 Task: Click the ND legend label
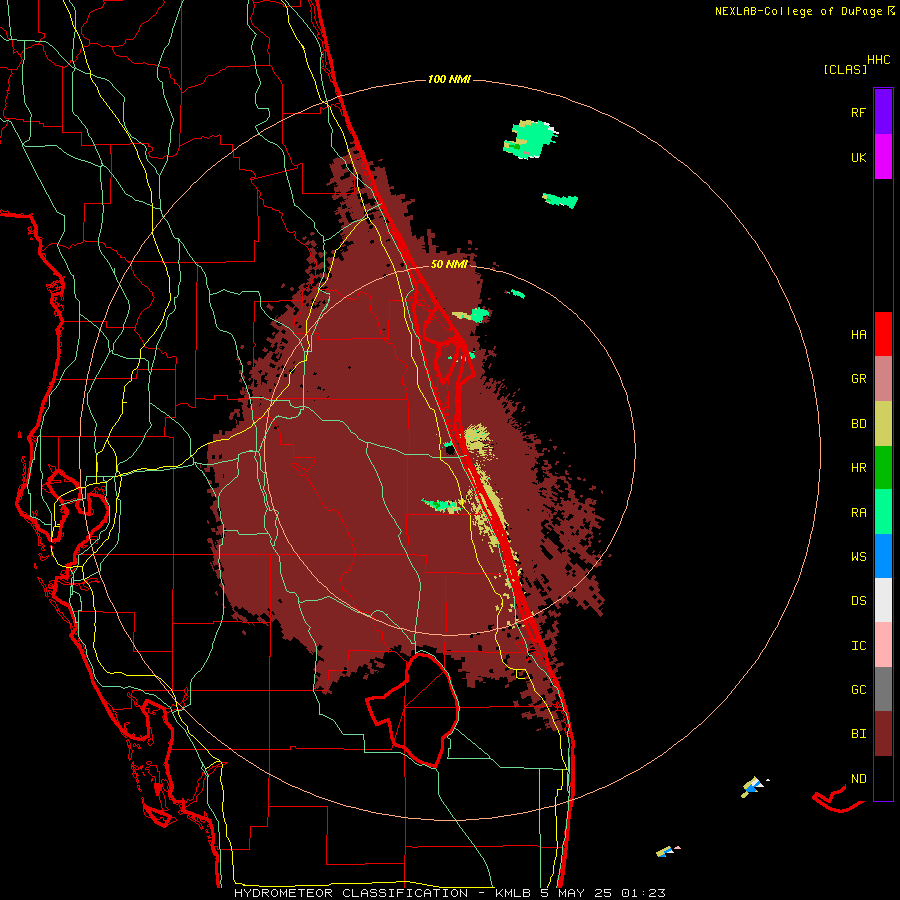[858, 779]
